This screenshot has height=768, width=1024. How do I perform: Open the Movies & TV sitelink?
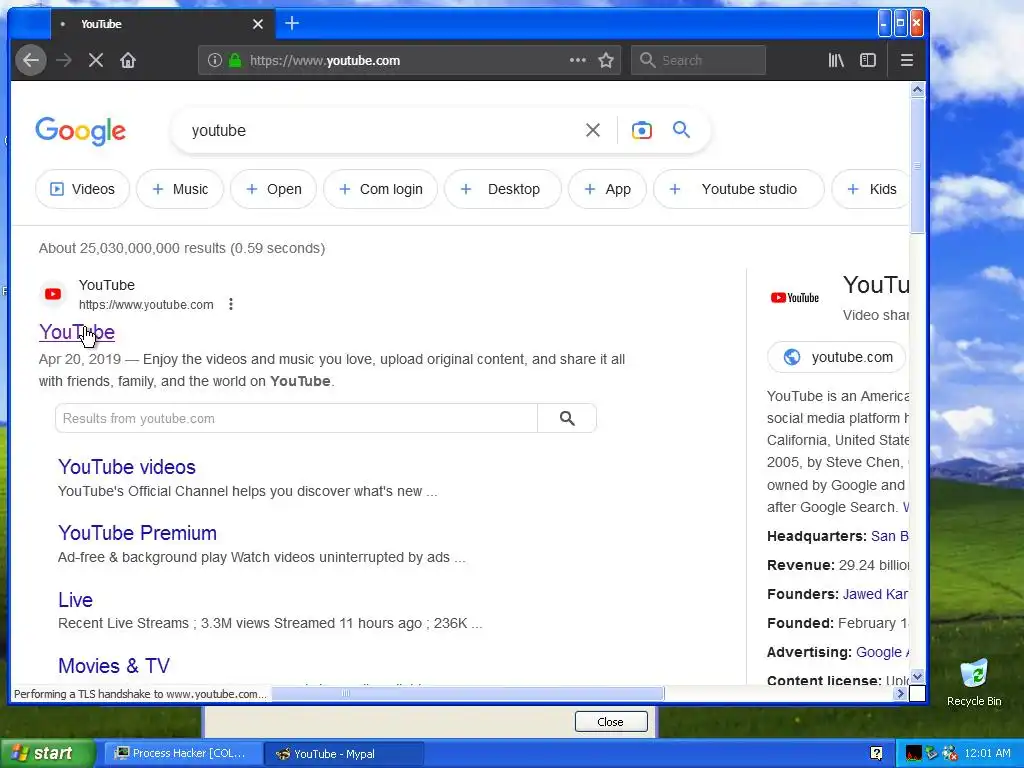point(114,665)
